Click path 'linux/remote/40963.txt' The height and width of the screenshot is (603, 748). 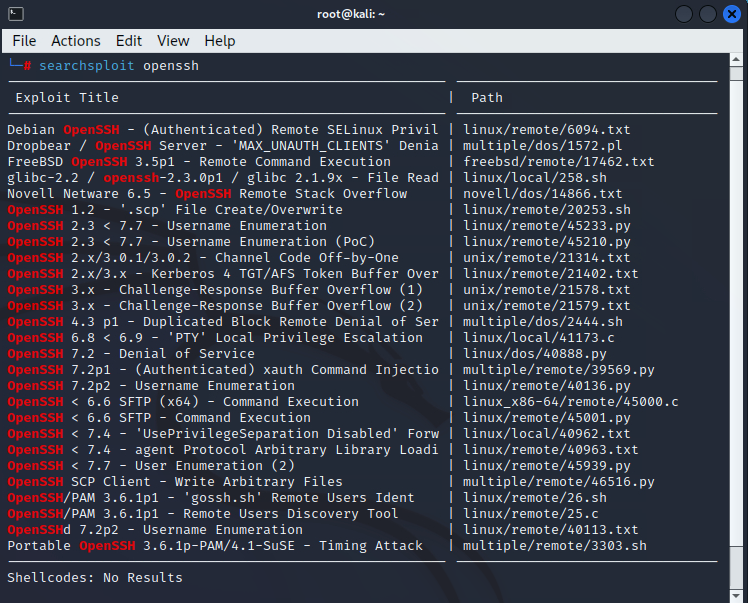551,449
